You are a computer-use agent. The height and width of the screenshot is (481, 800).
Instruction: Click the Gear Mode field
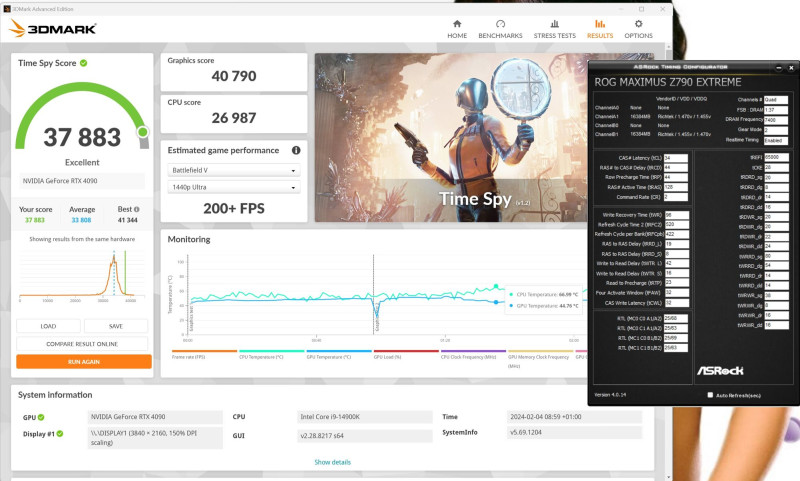[x=776, y=130]
